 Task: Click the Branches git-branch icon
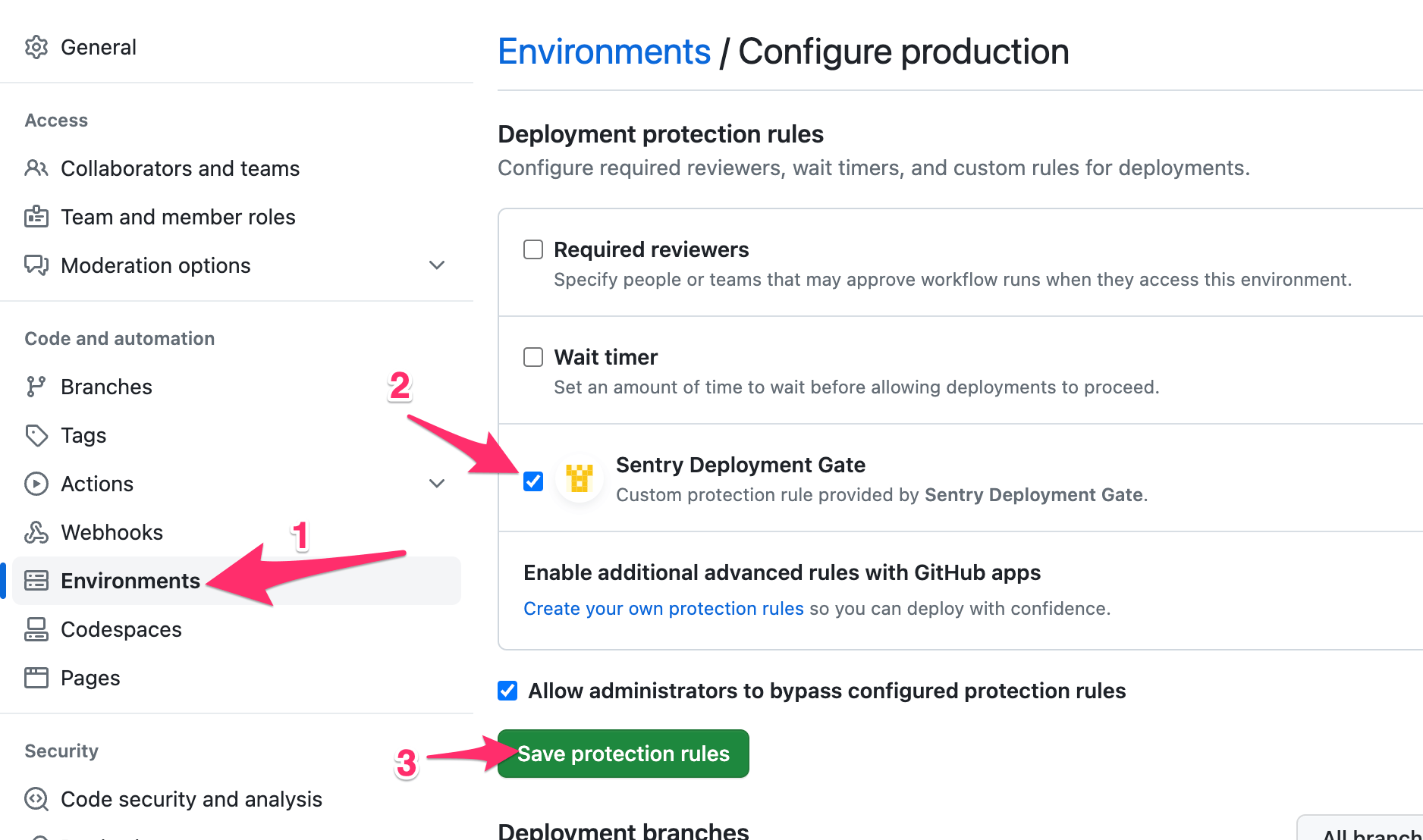[36, 387]
